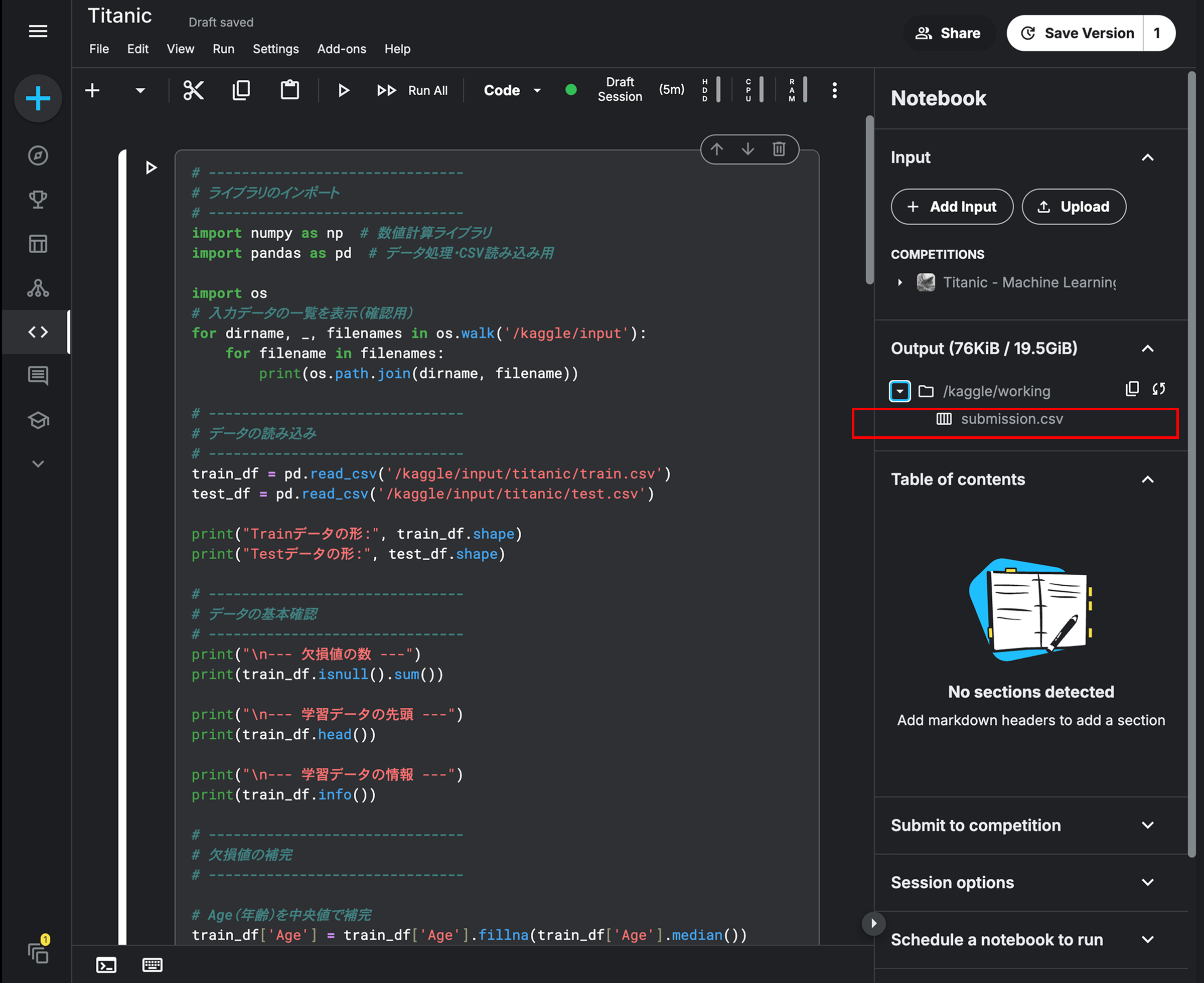The width and height of the screenshot is (1204, 983).
Task: Expand the Titanic competition input tree
Action: click(900, 282)
